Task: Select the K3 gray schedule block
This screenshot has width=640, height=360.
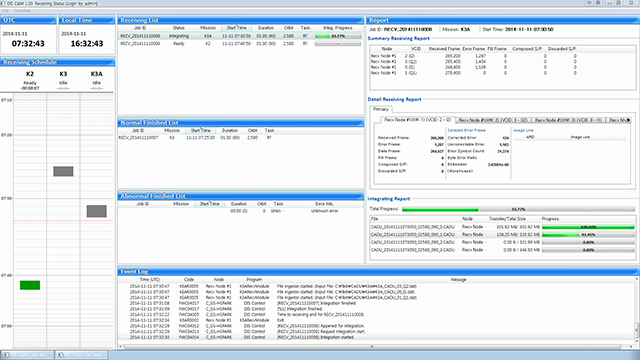Action: (63, 171)
